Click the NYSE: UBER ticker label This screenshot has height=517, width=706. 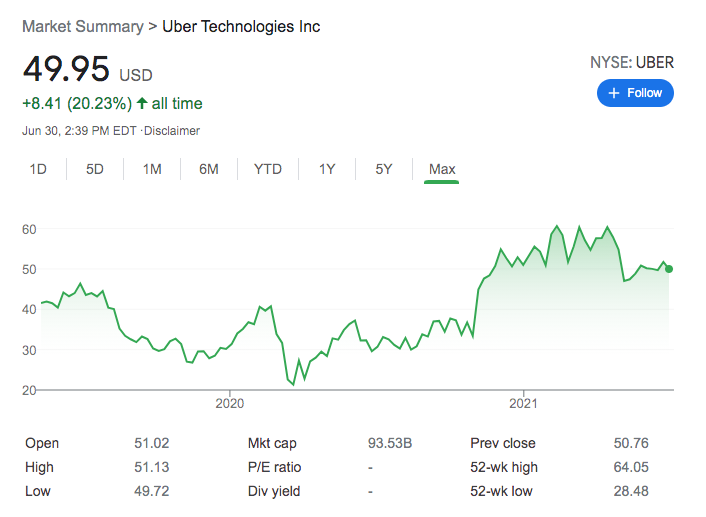coord(632,63)
